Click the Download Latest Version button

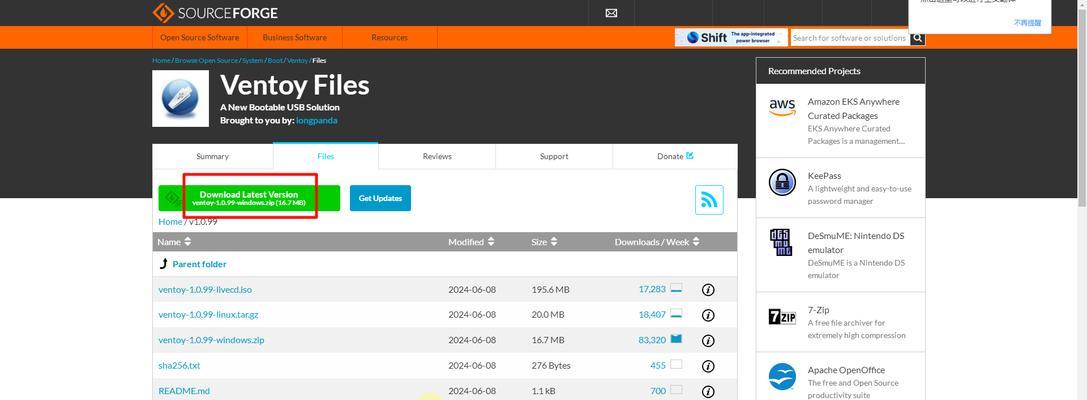249,198
